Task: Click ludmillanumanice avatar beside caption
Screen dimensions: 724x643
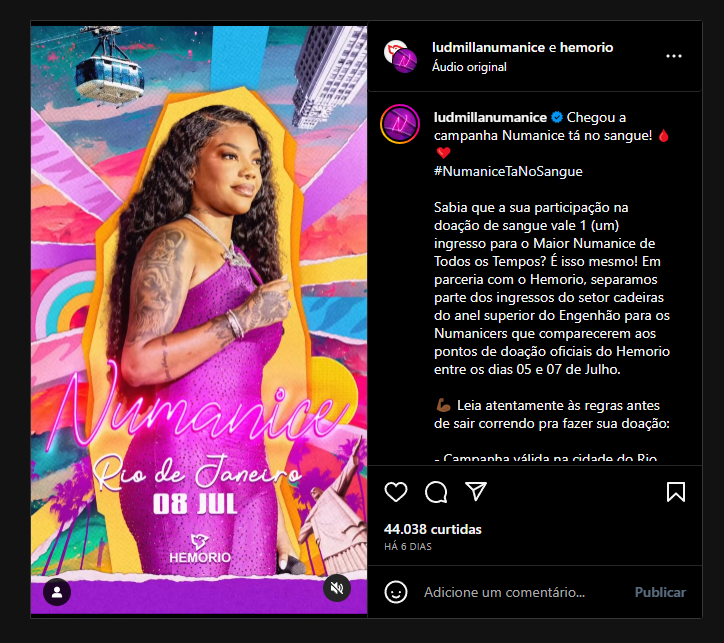Action: 400,124
